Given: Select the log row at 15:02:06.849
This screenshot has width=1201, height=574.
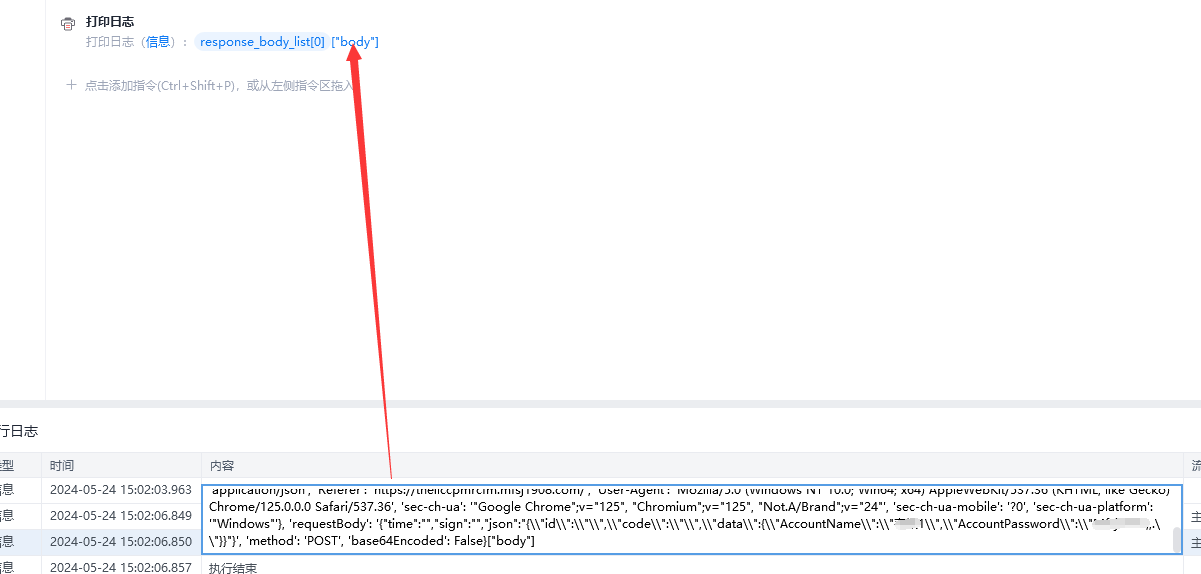Looking at the screenshot, I should (x=100, y=516).
